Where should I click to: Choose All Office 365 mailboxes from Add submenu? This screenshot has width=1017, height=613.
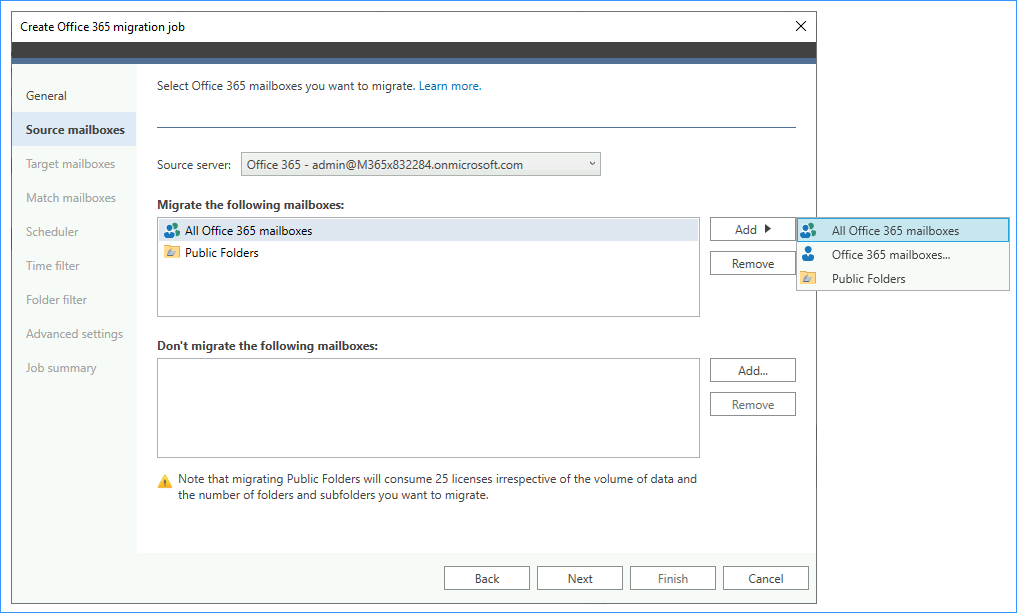[x=903, y=230]
